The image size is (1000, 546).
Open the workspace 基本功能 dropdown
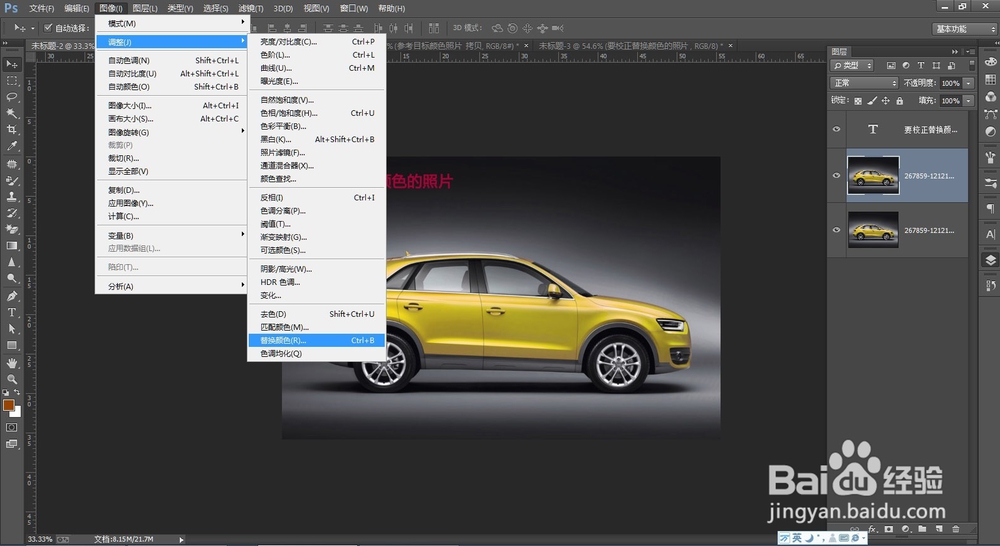964,29
